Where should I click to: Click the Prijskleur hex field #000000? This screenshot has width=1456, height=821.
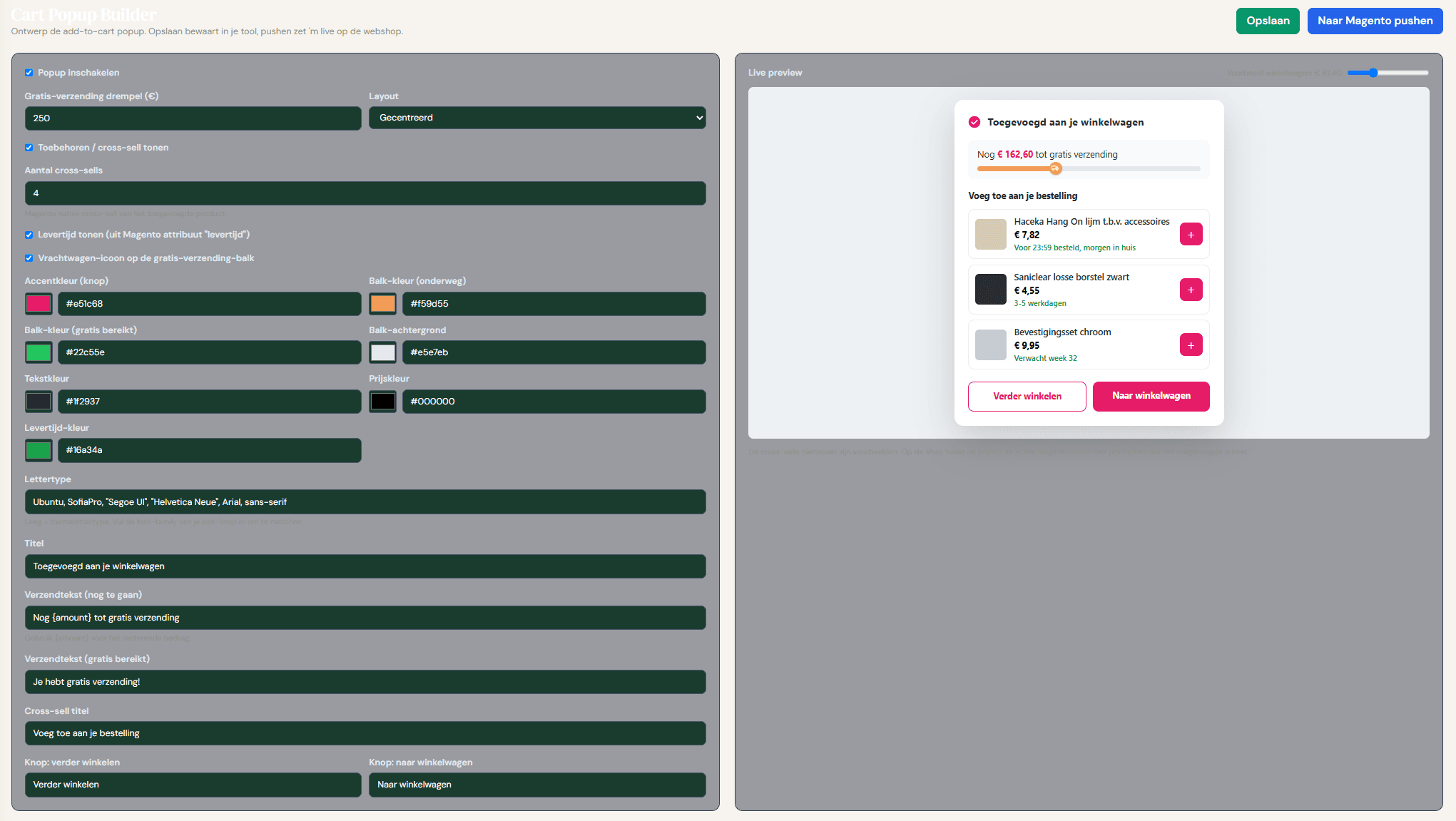pos(554,402)
